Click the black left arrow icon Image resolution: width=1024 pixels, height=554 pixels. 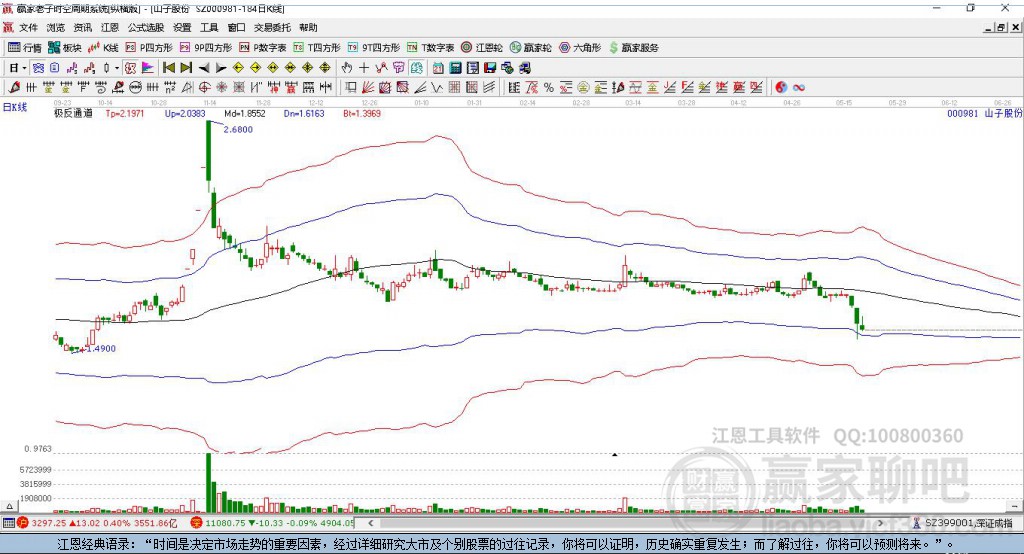click(204, 68)
